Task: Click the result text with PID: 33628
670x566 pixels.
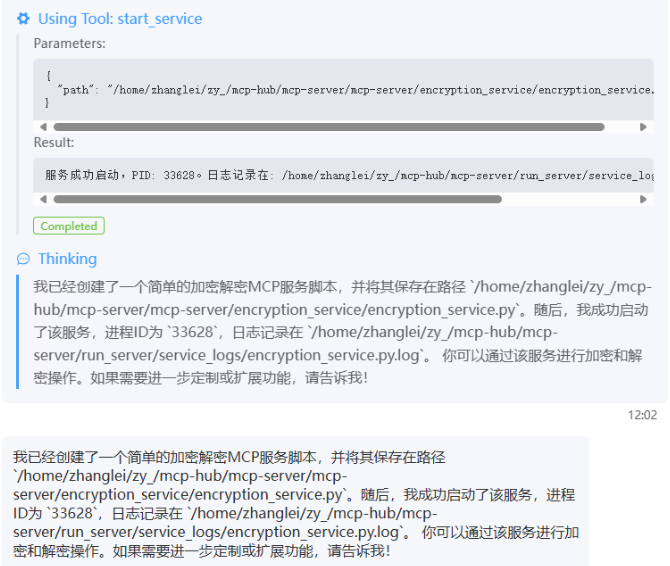Action: click(349, 175)
